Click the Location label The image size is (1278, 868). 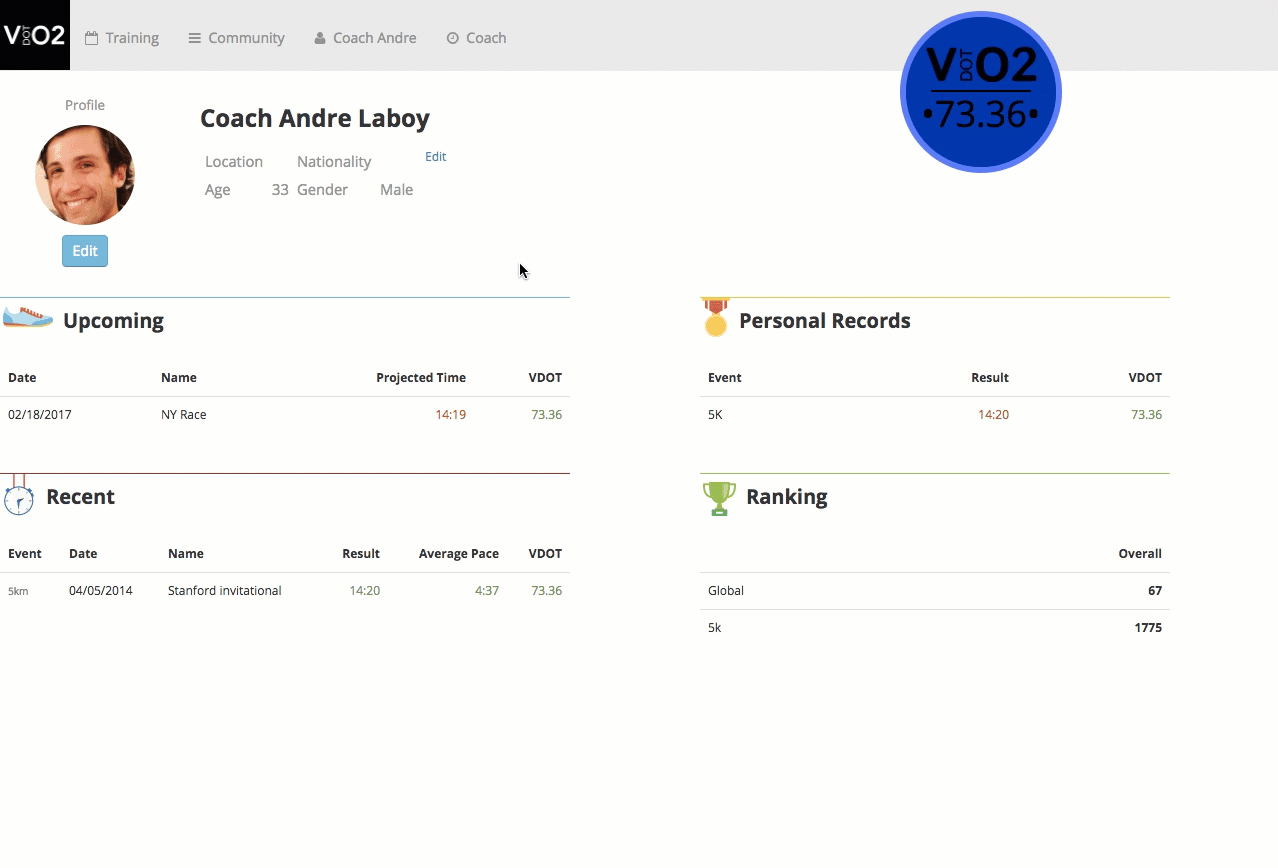pyautogui.click(x=234, y=161)
